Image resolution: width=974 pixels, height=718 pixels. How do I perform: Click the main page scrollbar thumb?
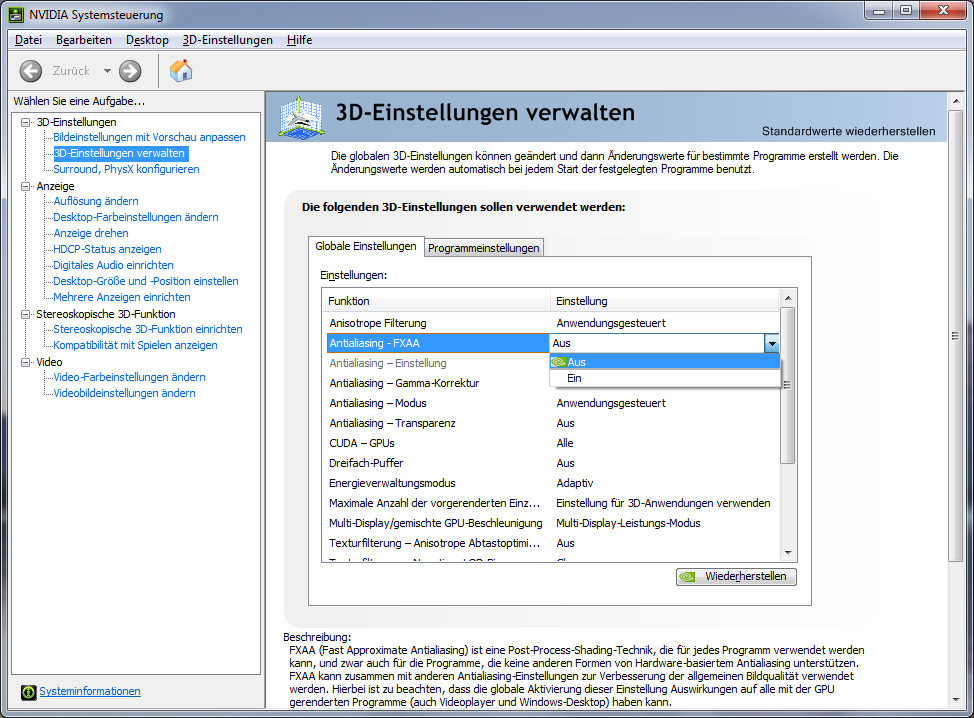pos(956,336)
